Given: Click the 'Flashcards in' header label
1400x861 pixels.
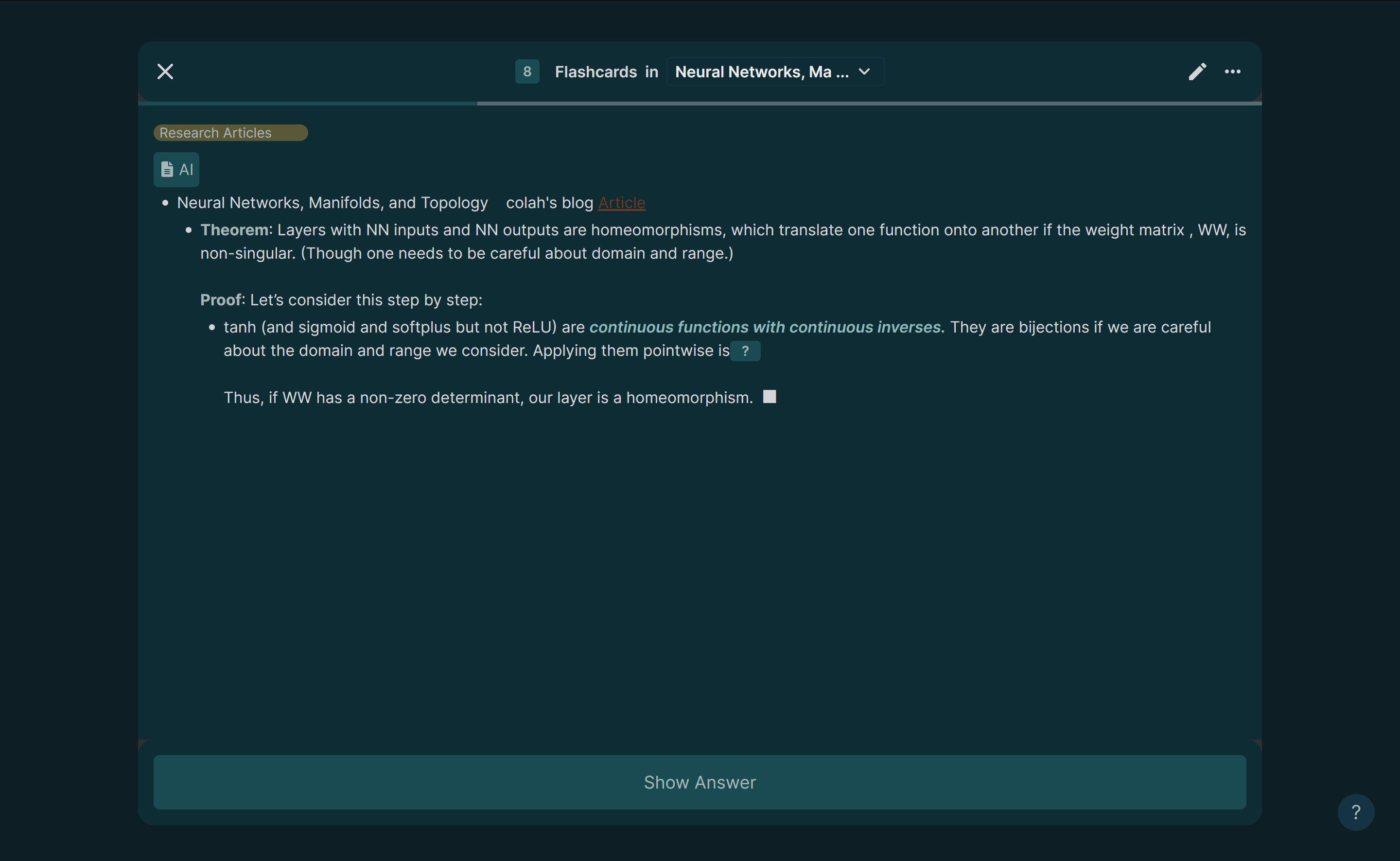Looking at the screenshot, I should 606,72.
